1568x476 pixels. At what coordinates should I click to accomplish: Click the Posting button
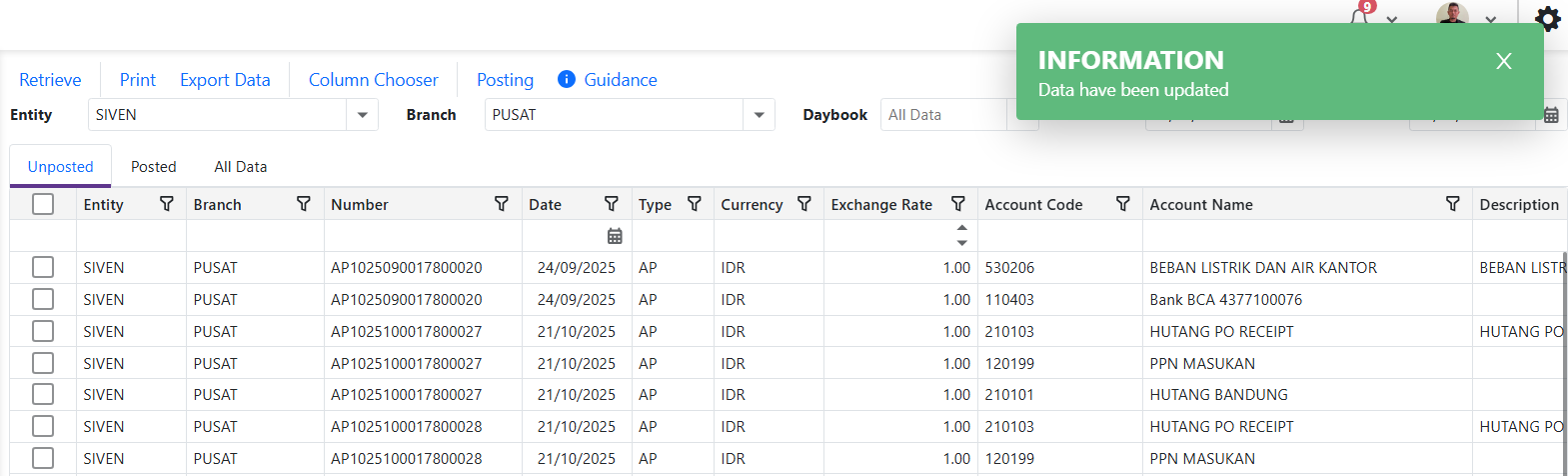(x=505, y=80)
